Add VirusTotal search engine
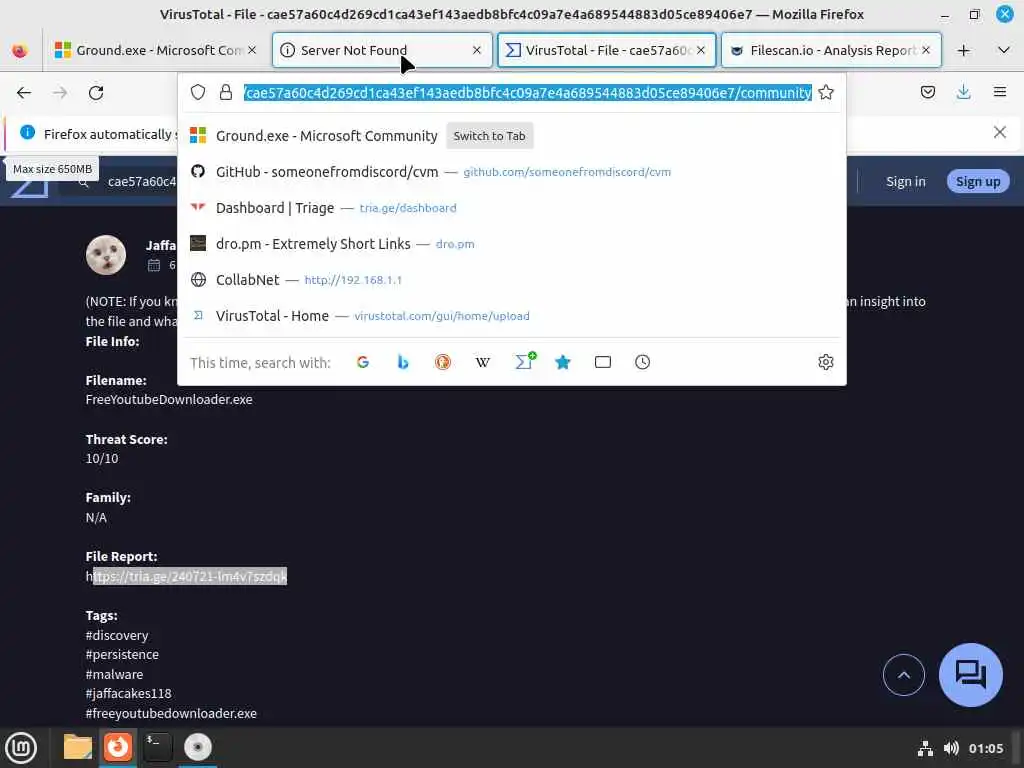 524,361
